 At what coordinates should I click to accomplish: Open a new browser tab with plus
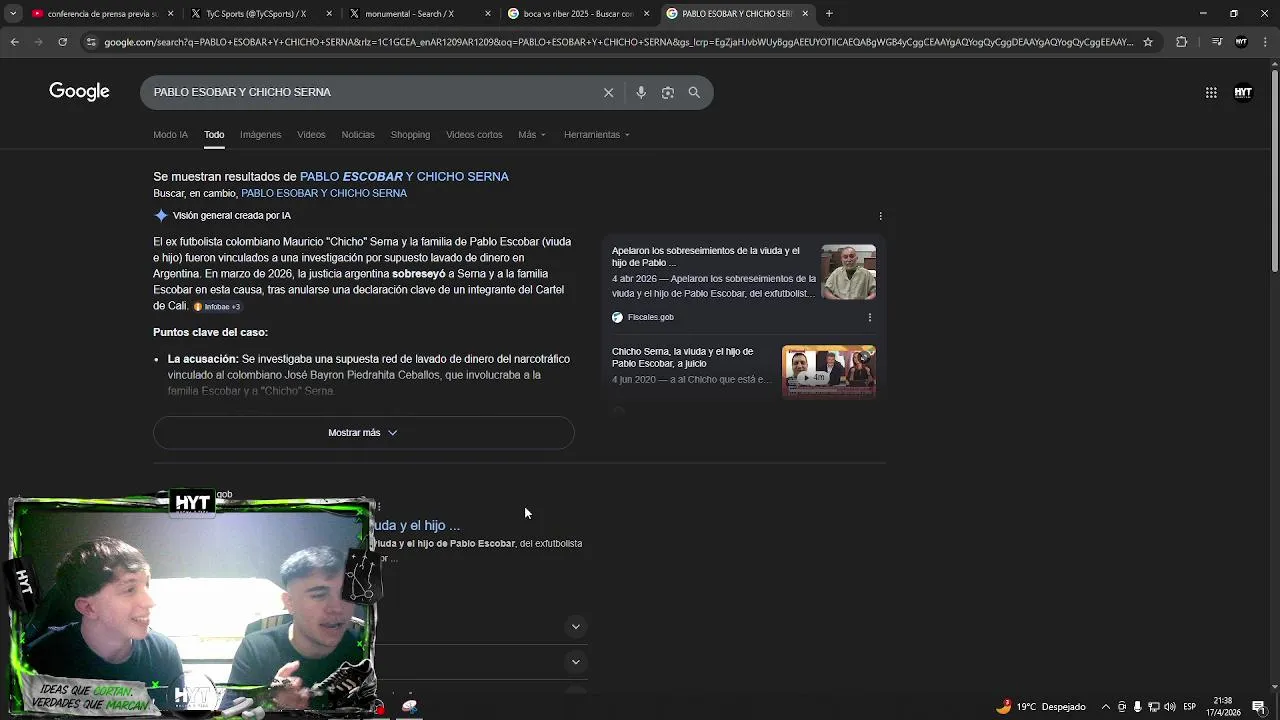[829, 14]
